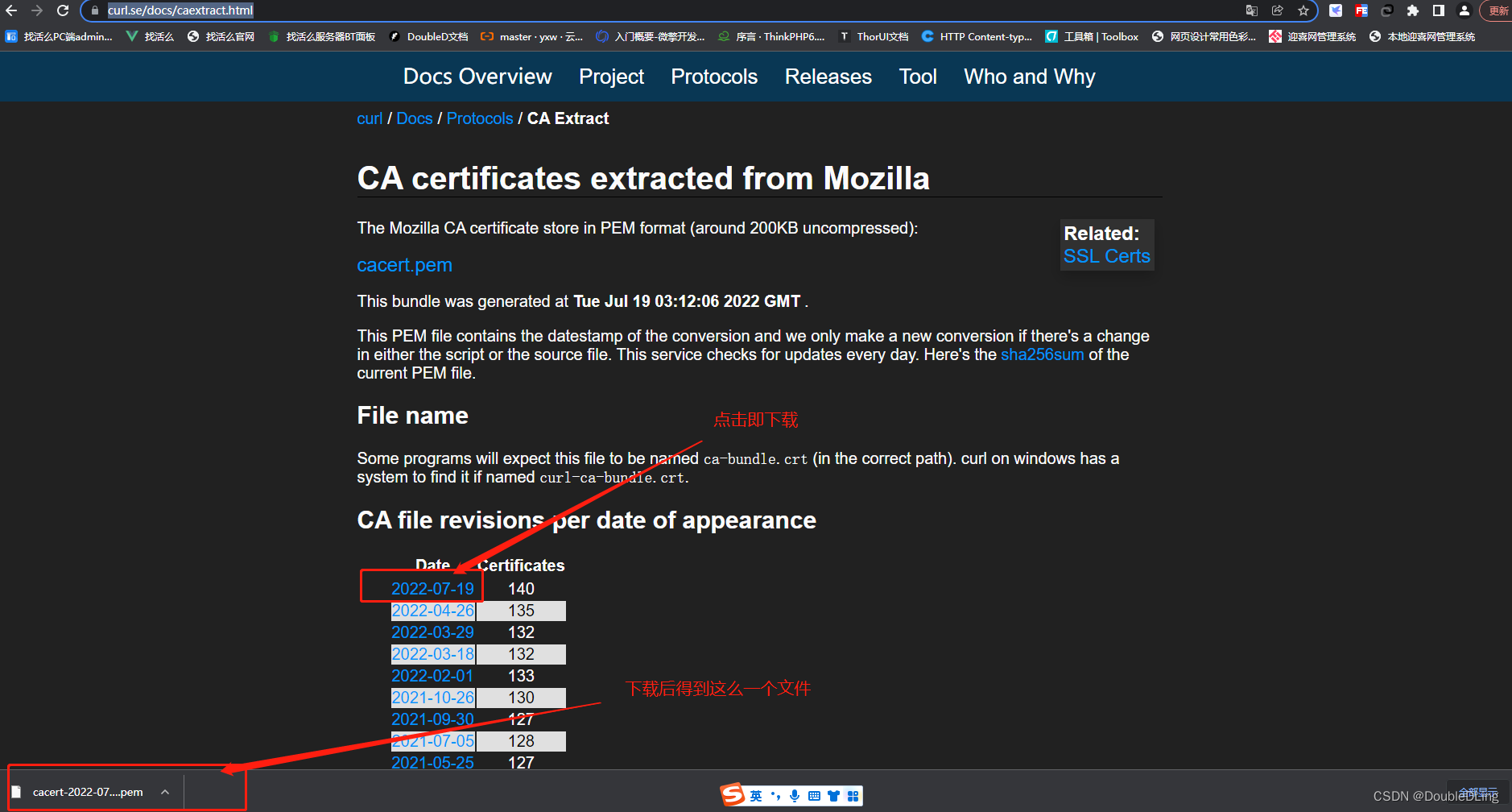This screenshot has width=1512, height=812.
Task: Toggle the Sogou punctuation mode icon
Action: pos(775,796)
